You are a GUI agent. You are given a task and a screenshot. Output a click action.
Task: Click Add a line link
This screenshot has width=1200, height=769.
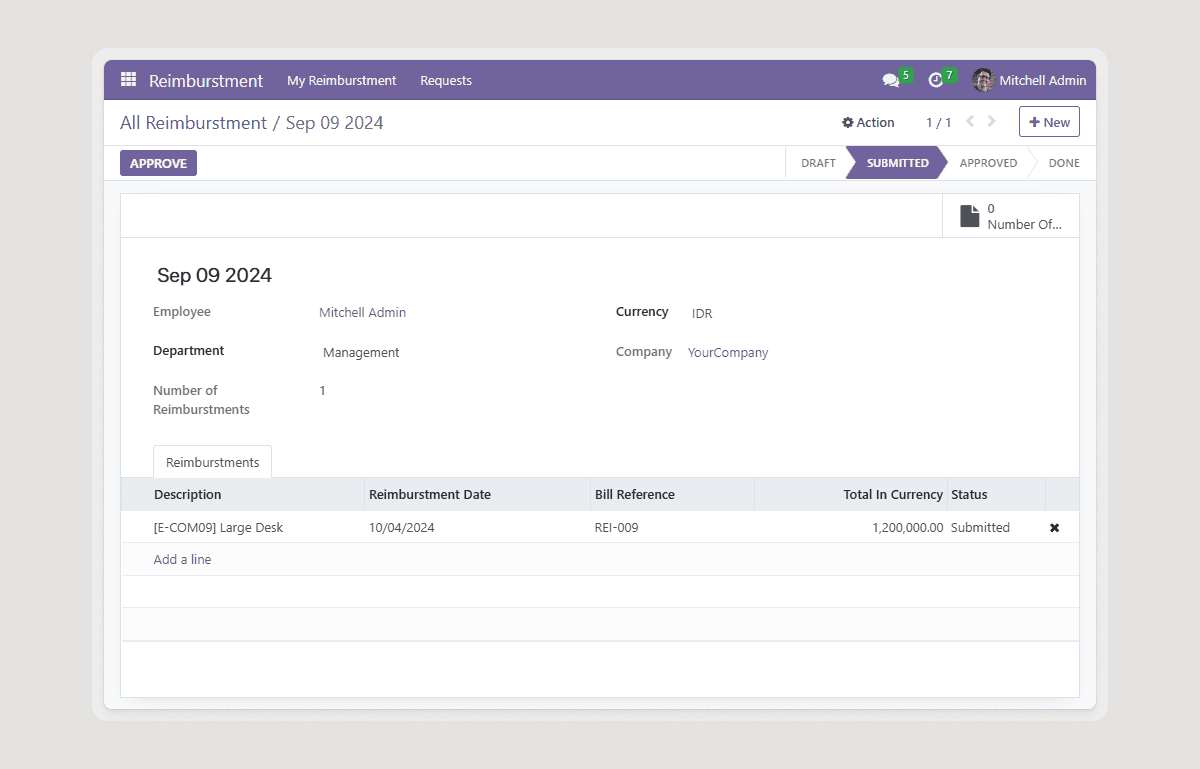coord(182,560)
